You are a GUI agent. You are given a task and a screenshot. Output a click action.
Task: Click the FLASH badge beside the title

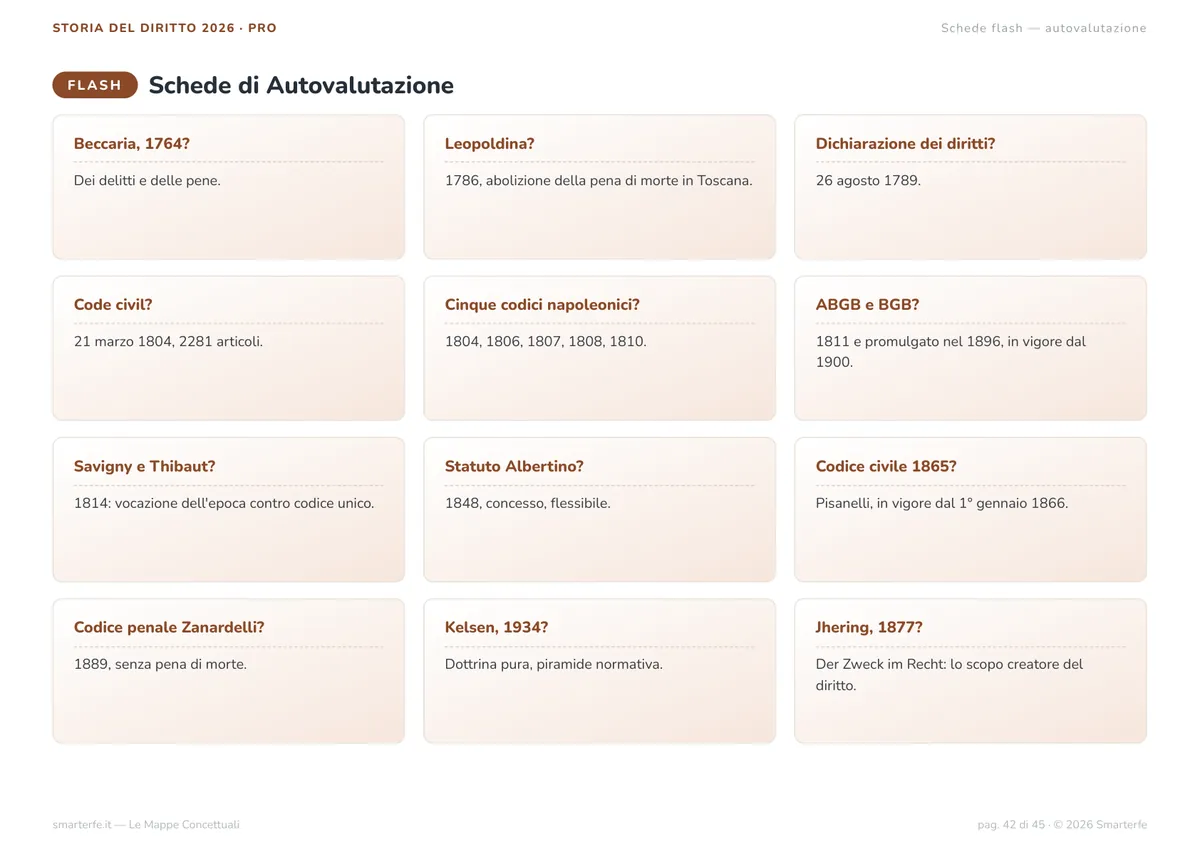point(95,85)
